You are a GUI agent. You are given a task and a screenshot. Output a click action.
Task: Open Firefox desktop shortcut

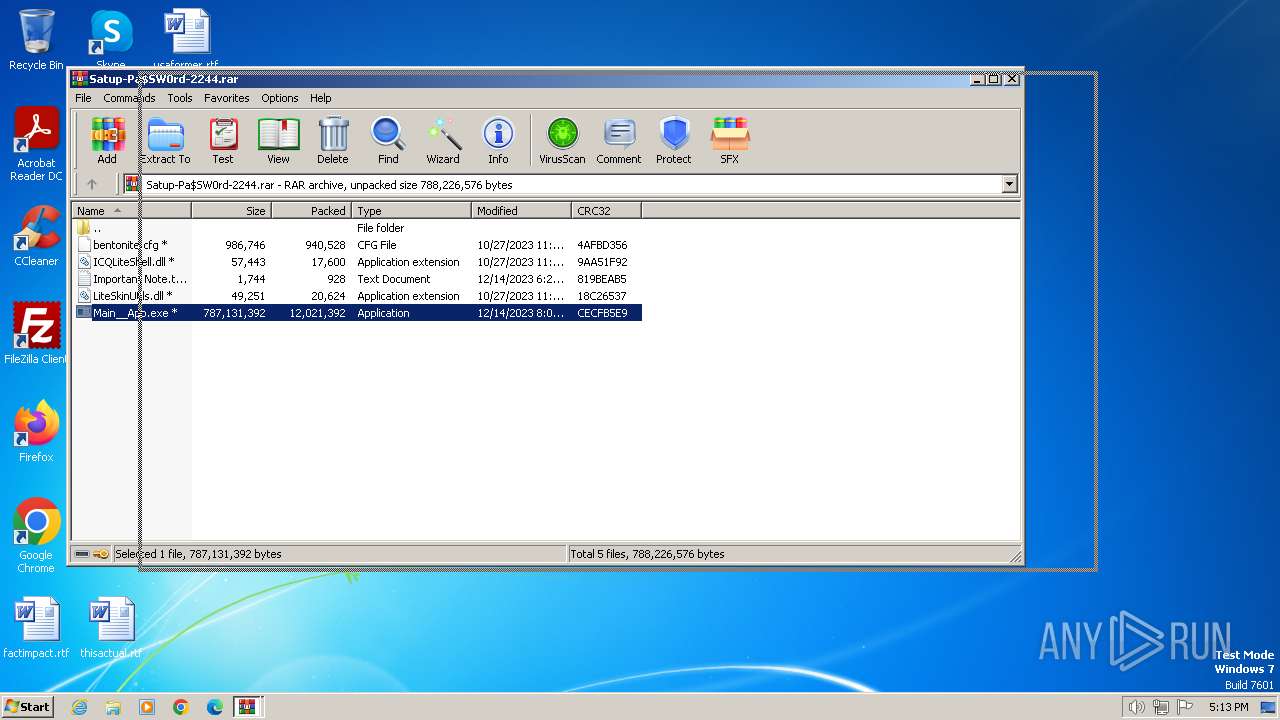pos(36,432)
